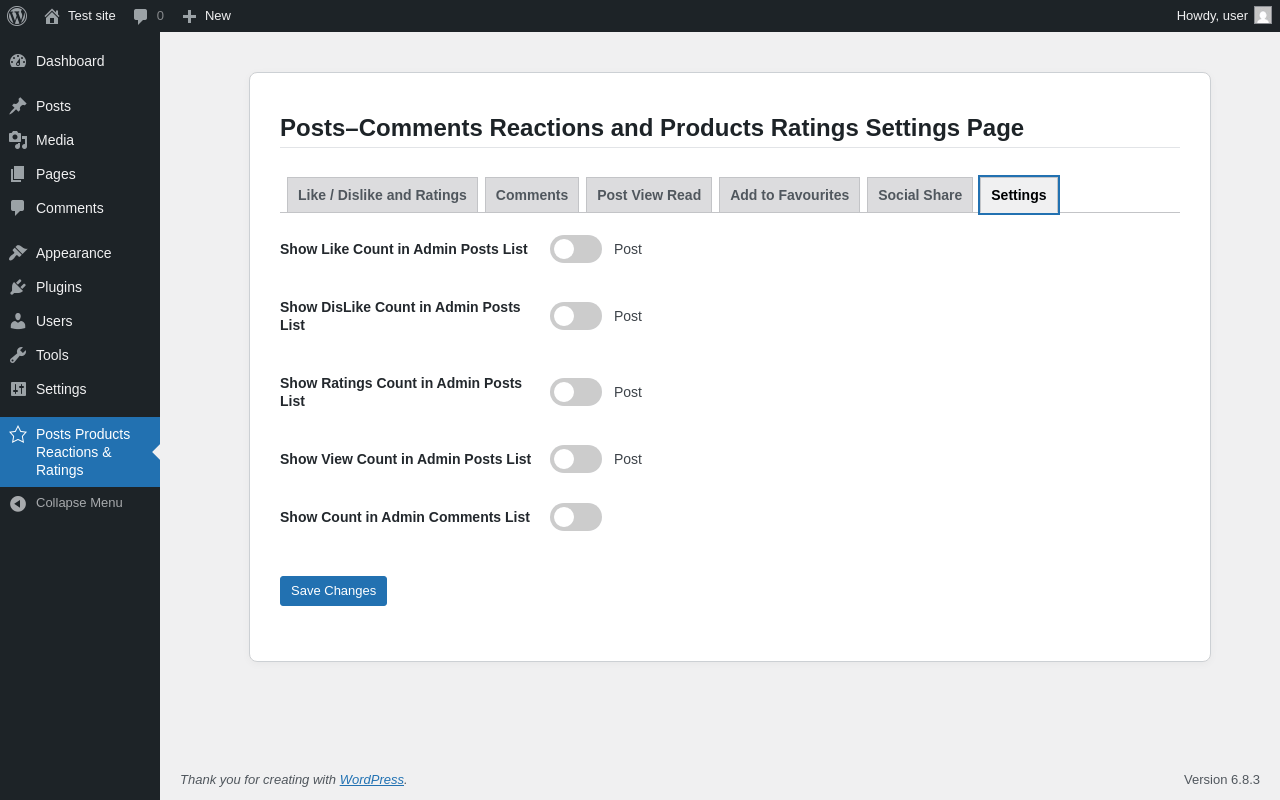This screenshot has height=800, width=1280.
Task: Enable Show View Count toggle
Action: [576, 459]
